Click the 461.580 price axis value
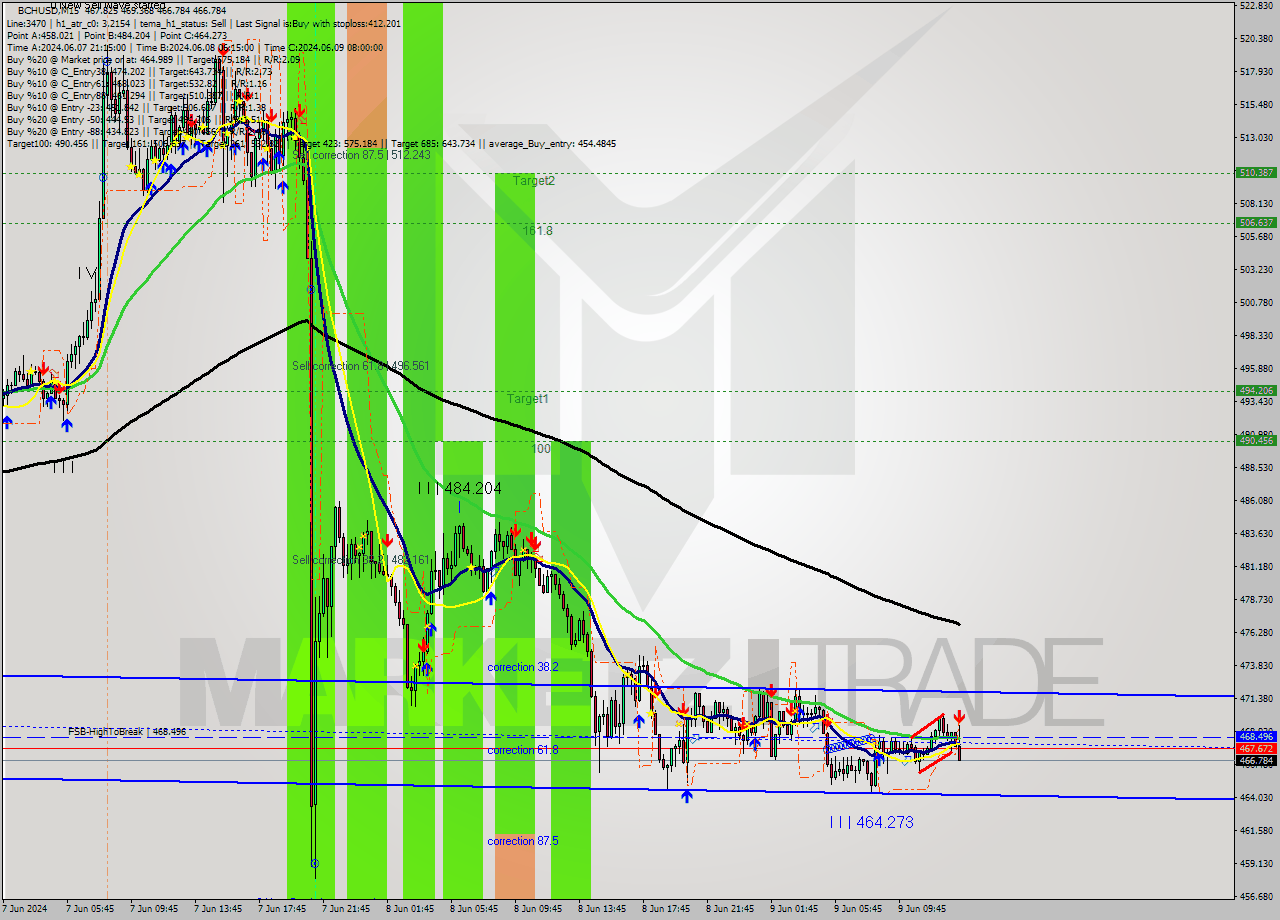 pos(1255,830)
